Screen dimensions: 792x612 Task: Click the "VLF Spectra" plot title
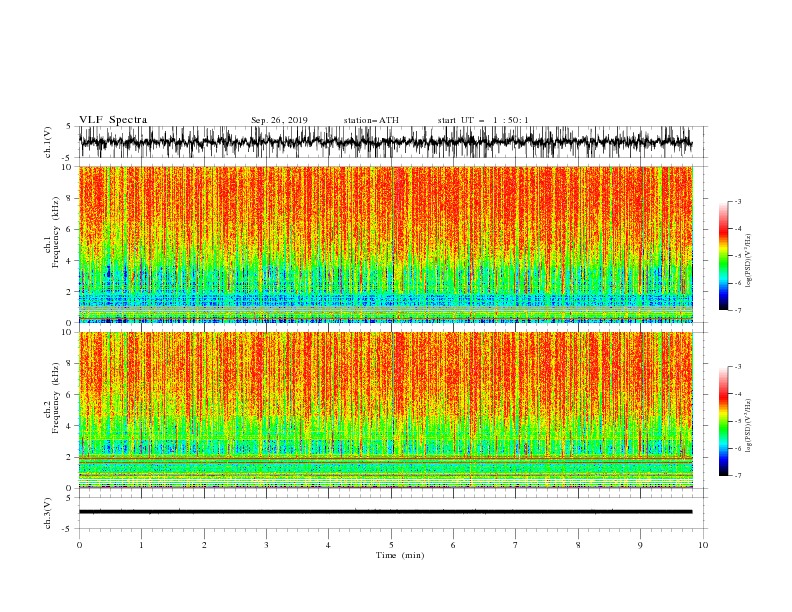(x=113, y=120)
